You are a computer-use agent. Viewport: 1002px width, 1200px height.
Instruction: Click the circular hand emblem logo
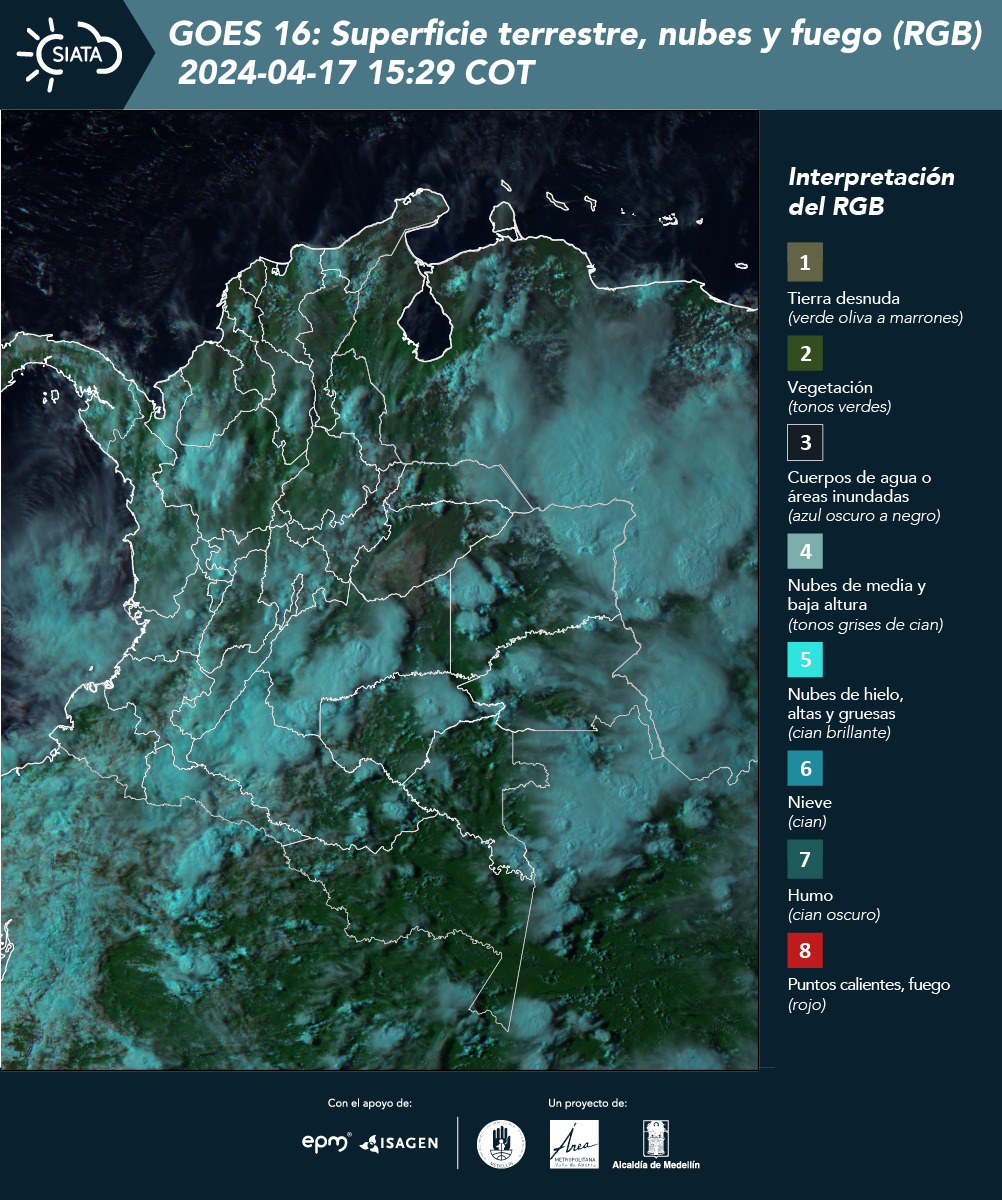click(x=501, y=1143)
